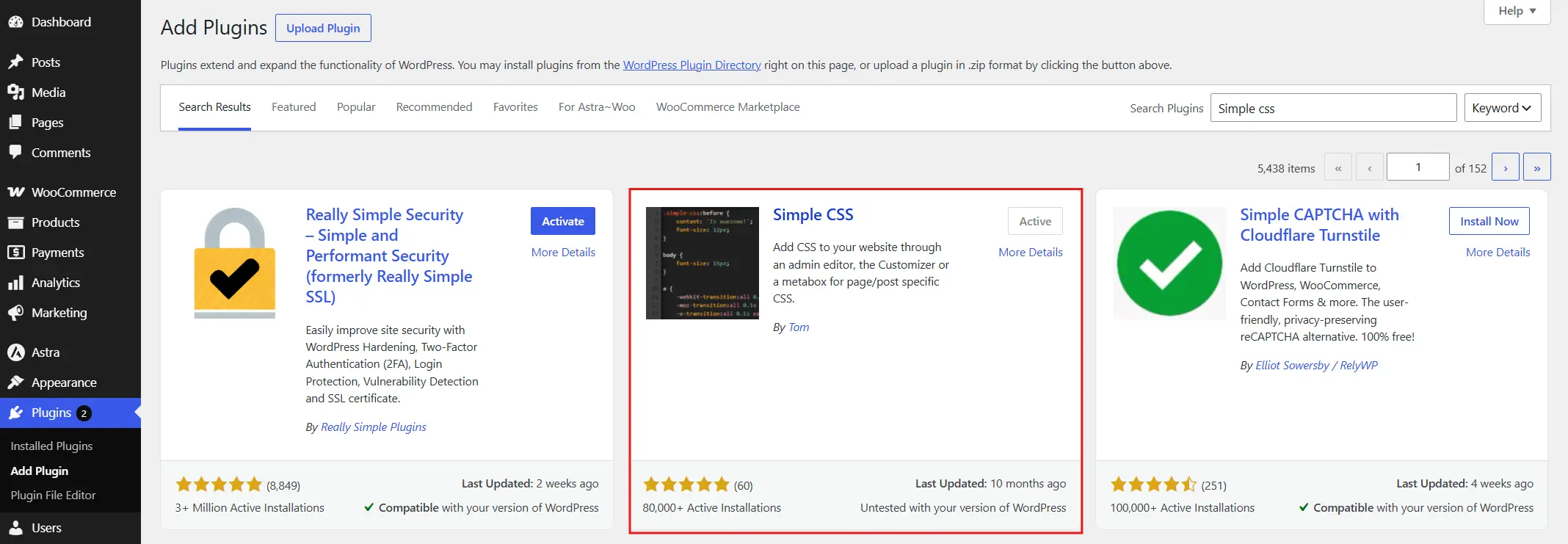Open Installed Plugins submenu item
This screenshot has height=544, width=1568.
click(51, 446)
